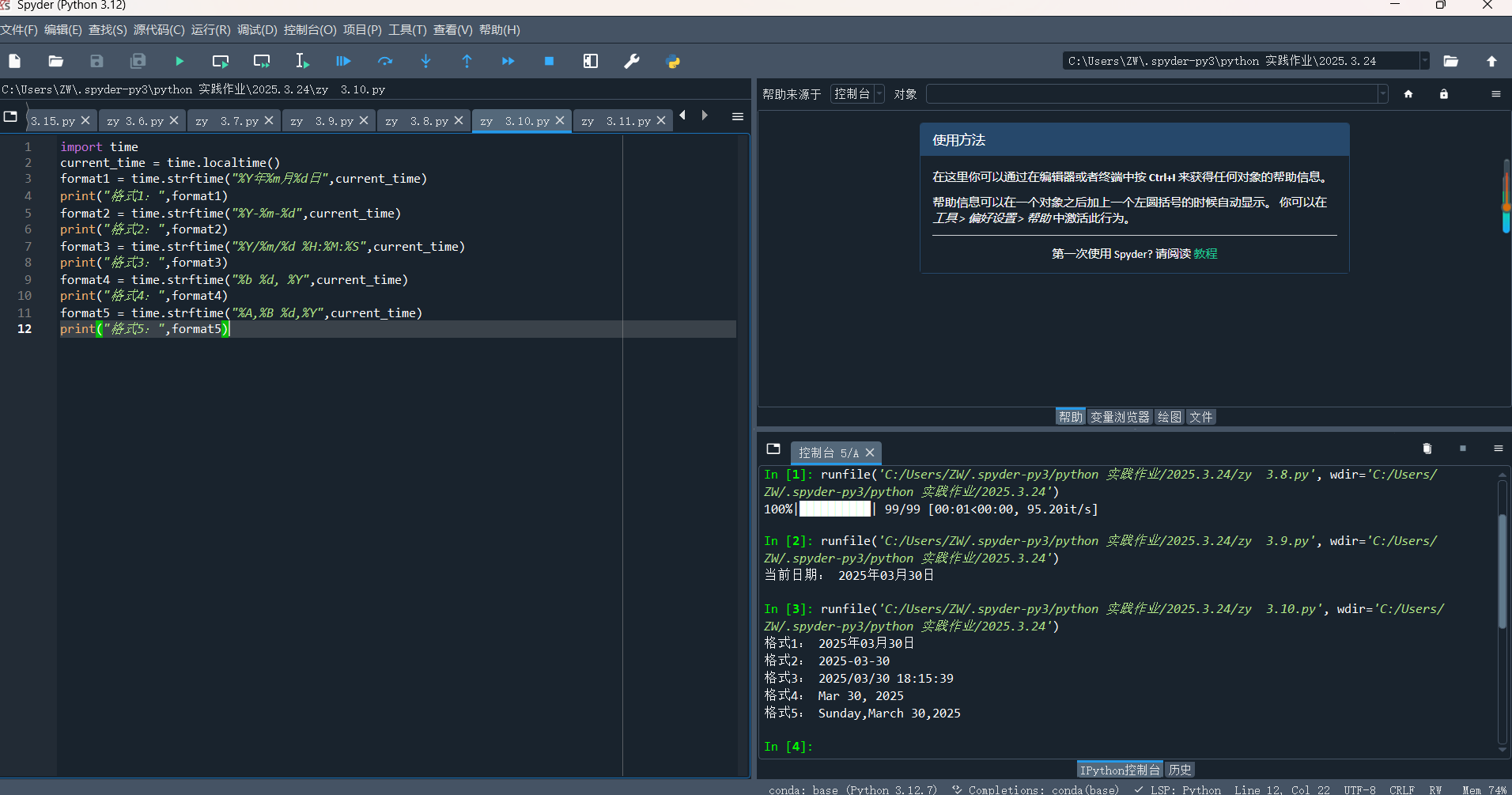Open 帮助(H) menu
This screenshot has height=795, width=1512.
pyautogui.click(x=500, y=30)
